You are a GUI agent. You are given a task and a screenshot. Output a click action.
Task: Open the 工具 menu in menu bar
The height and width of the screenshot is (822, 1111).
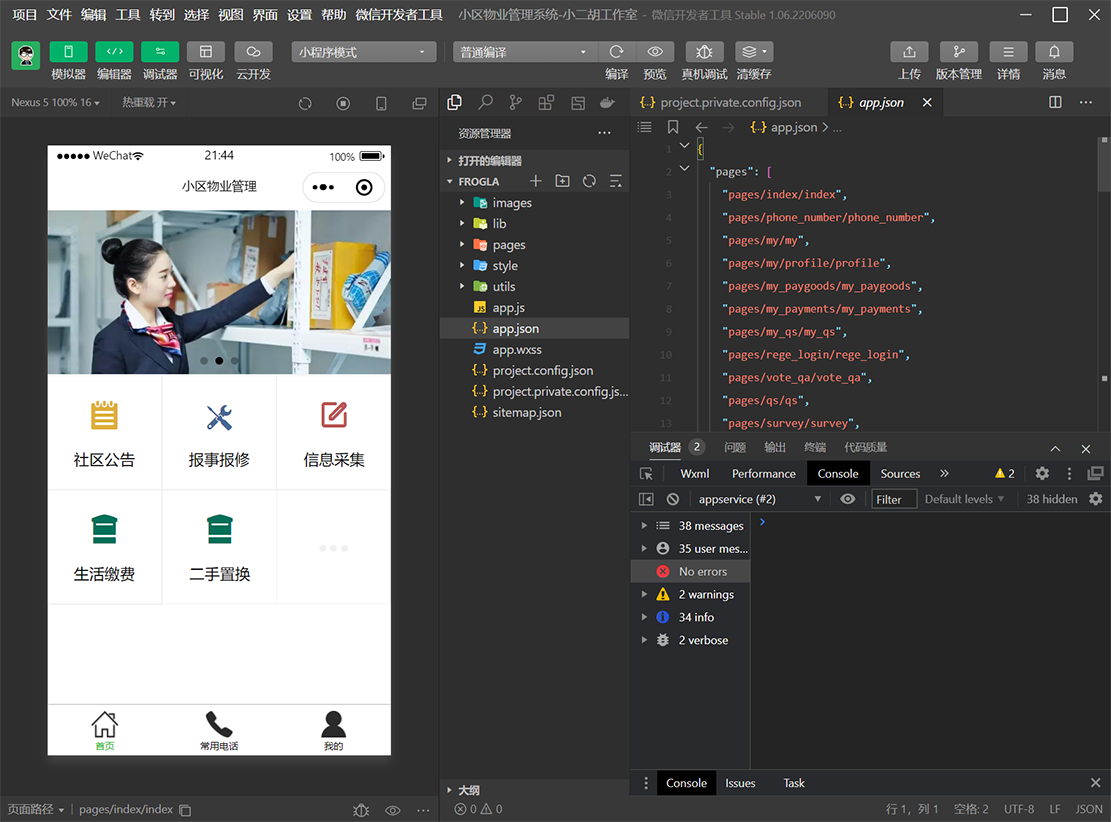click(128, 15)
